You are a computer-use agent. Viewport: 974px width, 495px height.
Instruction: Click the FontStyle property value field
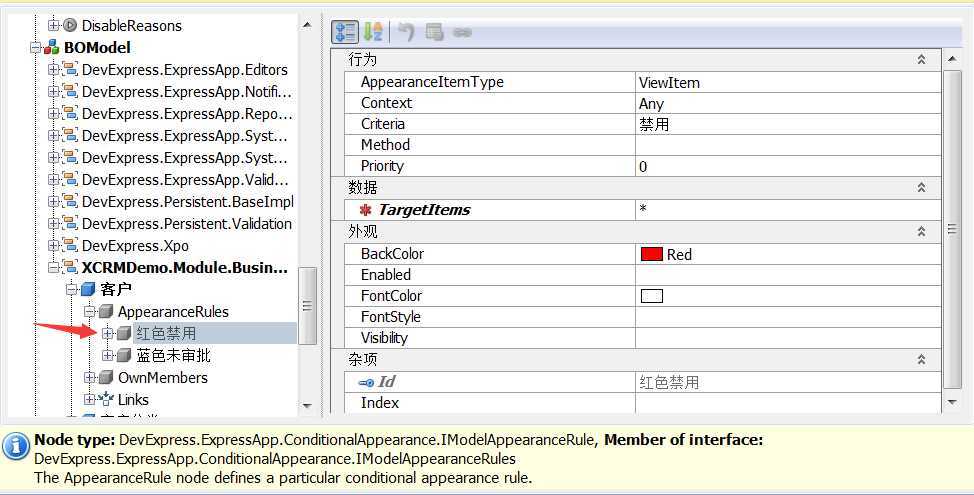tap(788, 317)
